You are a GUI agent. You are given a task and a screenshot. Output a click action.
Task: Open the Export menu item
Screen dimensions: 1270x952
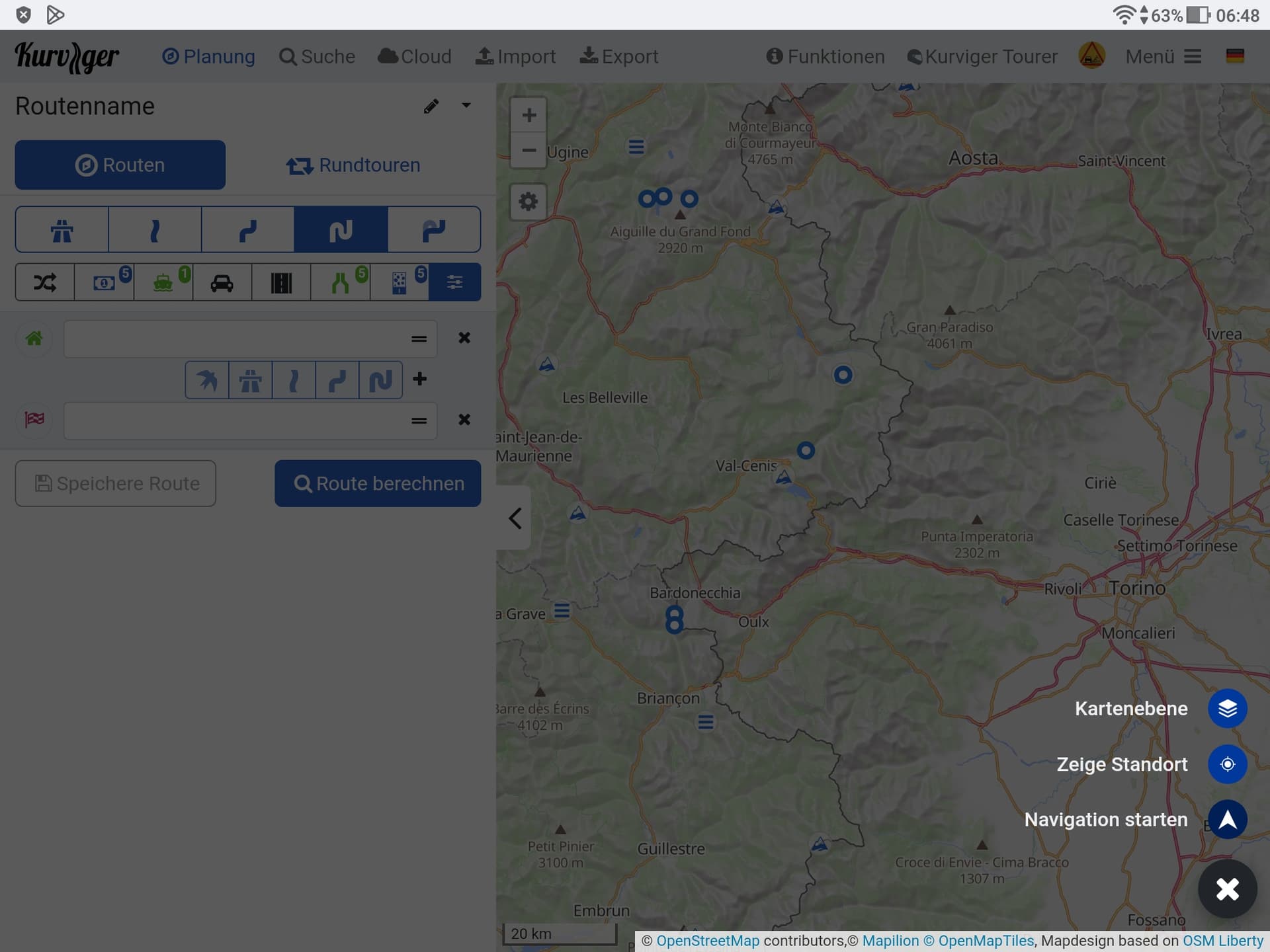click(619, 57)
